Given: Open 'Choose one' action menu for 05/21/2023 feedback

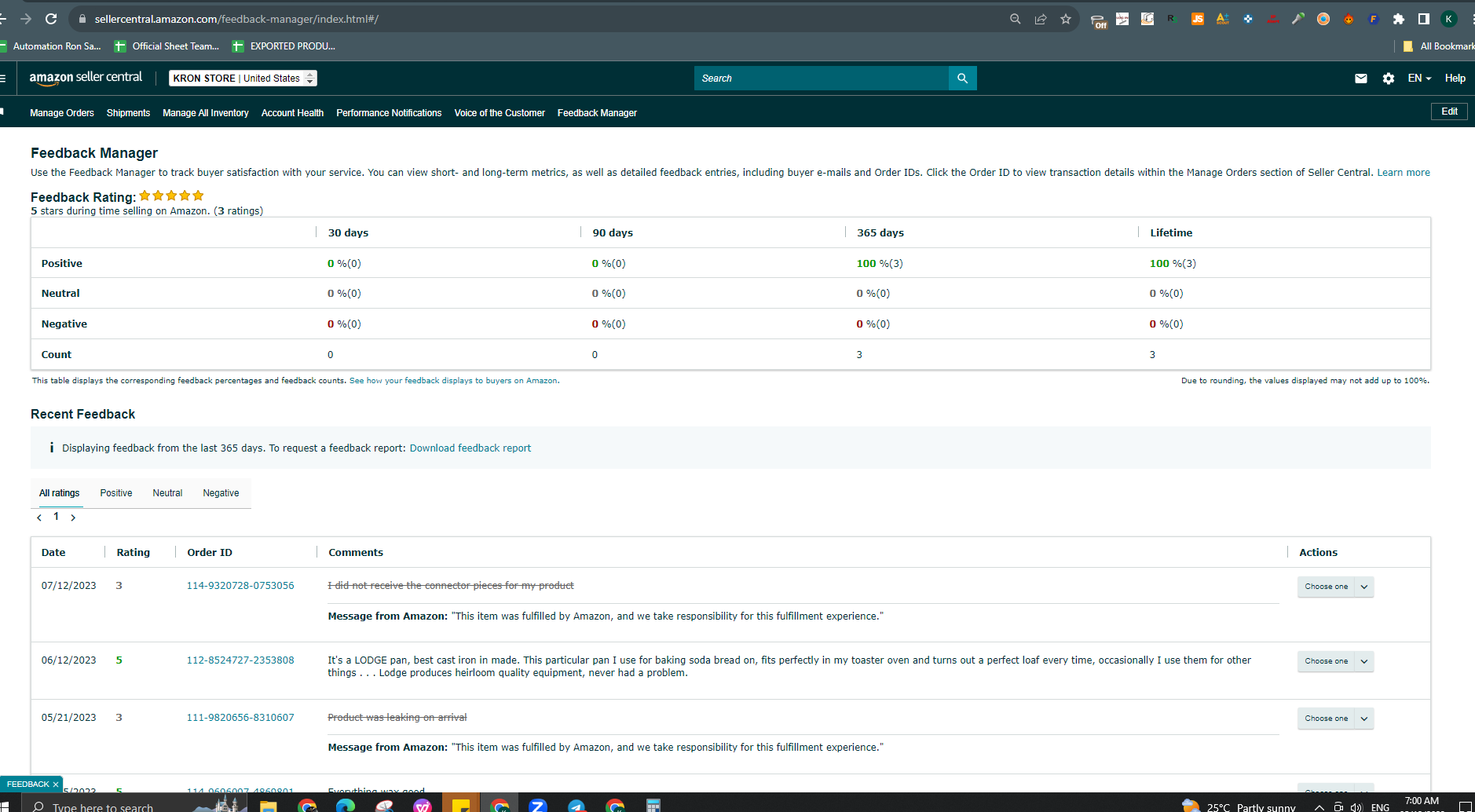Looking at the screenshot, I should click(x=1335, y=719).
